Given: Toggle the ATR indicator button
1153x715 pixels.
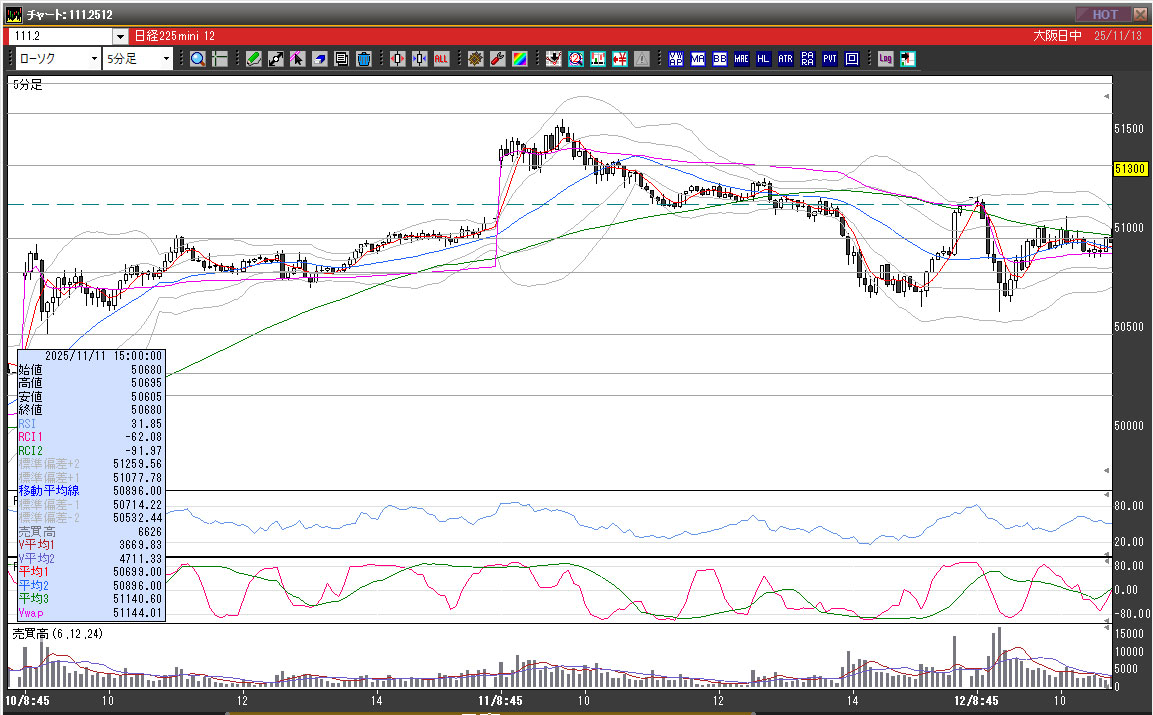Looking at the screenshot, I should (785, 59).
